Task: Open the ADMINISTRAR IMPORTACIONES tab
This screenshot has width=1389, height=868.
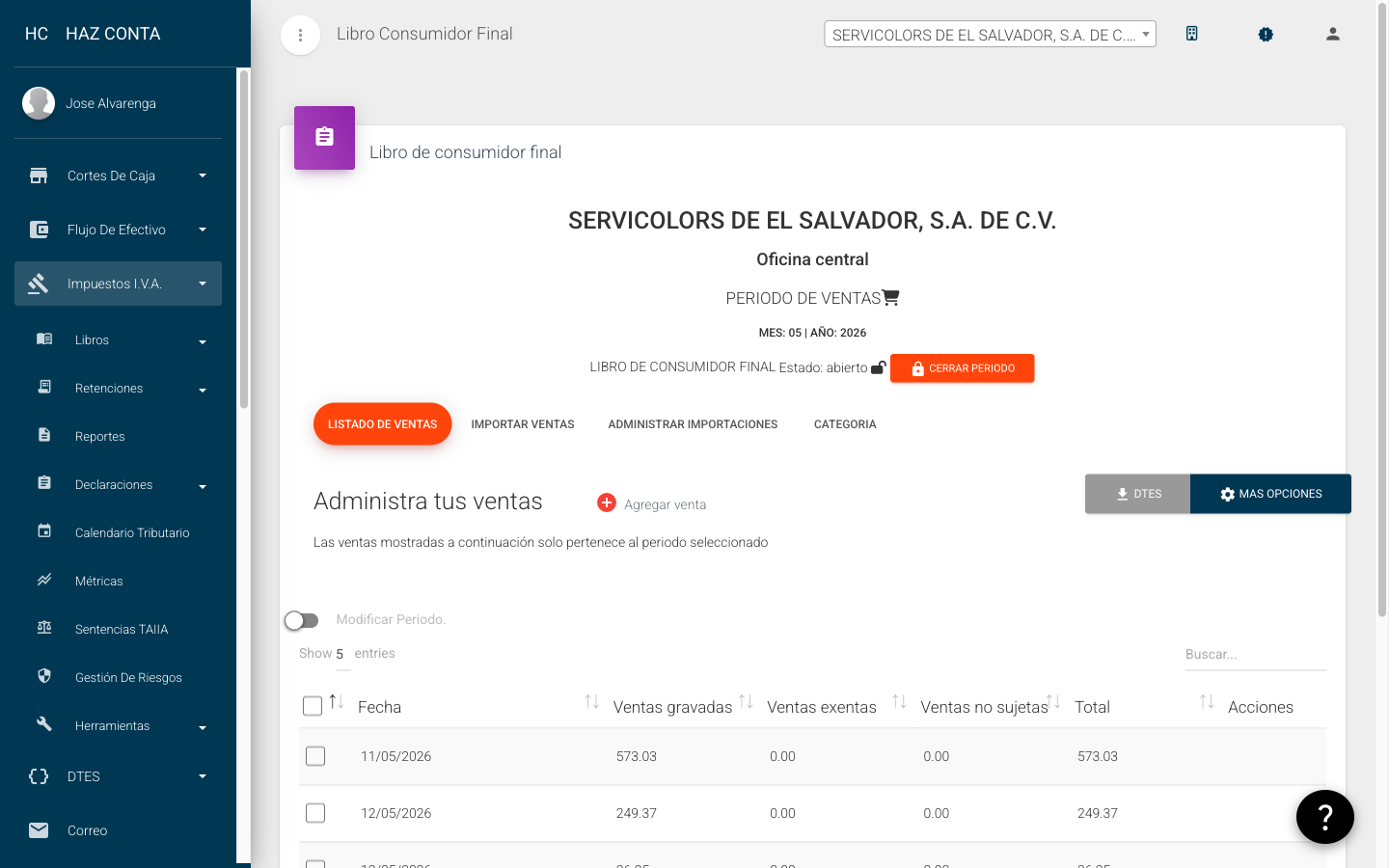Action: (x=693, y=424)
